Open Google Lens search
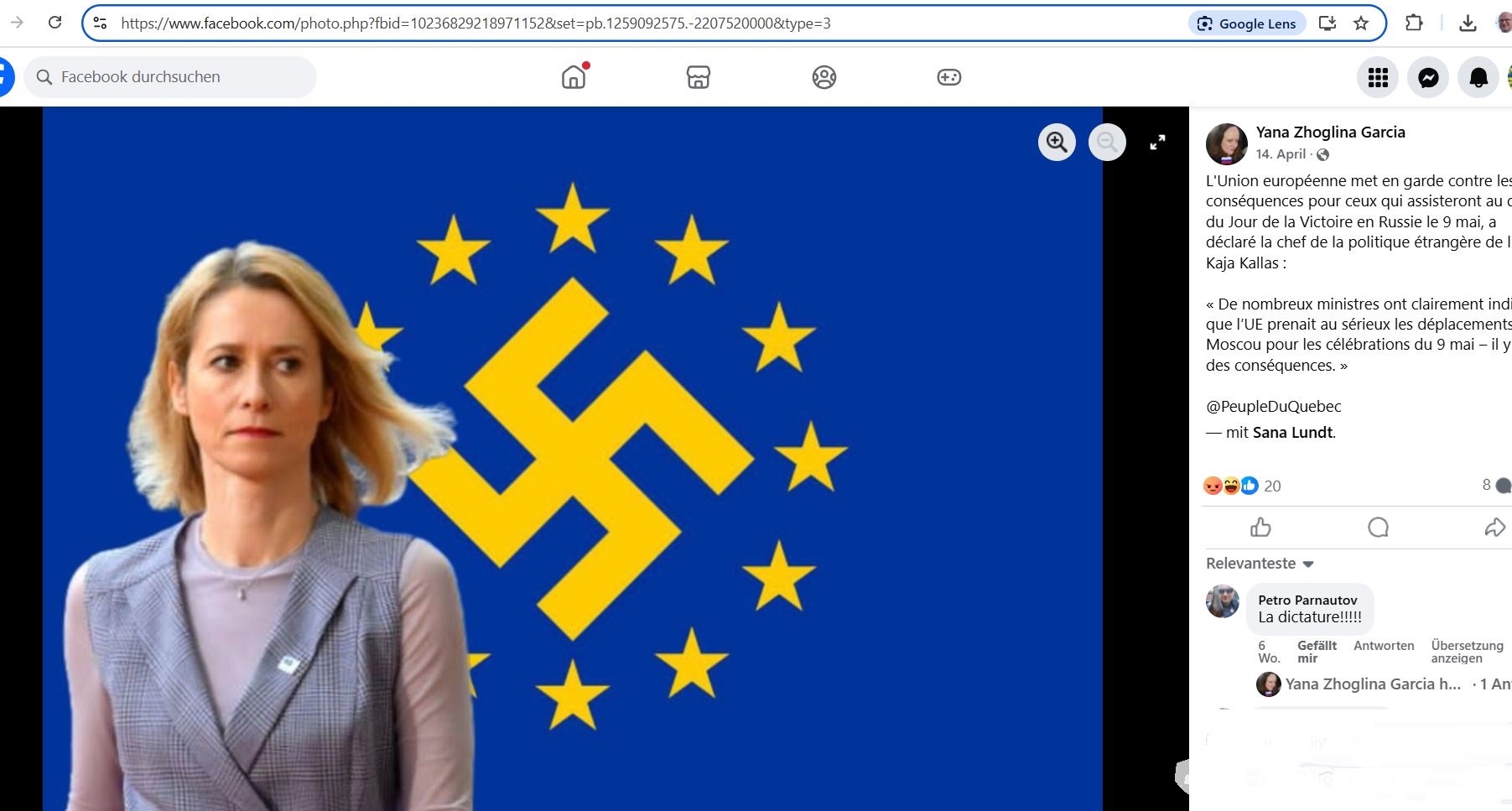Image resolution: width=1512 pixels, height=811 pixels. click(1247, 23)
